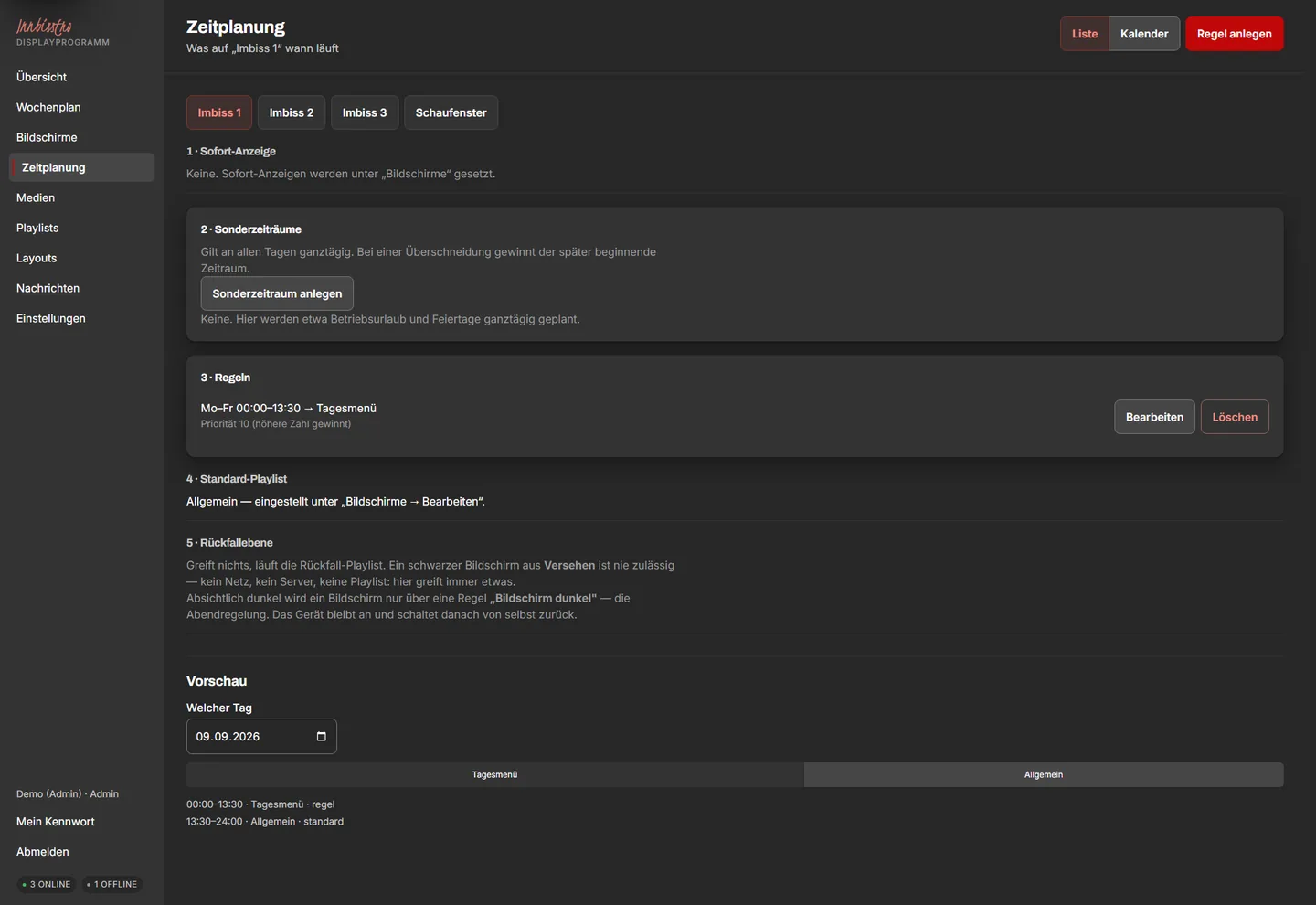The height and width of the screenshot is (905, 1316).
Task: Click the Allgemein segment in preview timeline
Action: pyautogui.click(x=1044, y=775)
